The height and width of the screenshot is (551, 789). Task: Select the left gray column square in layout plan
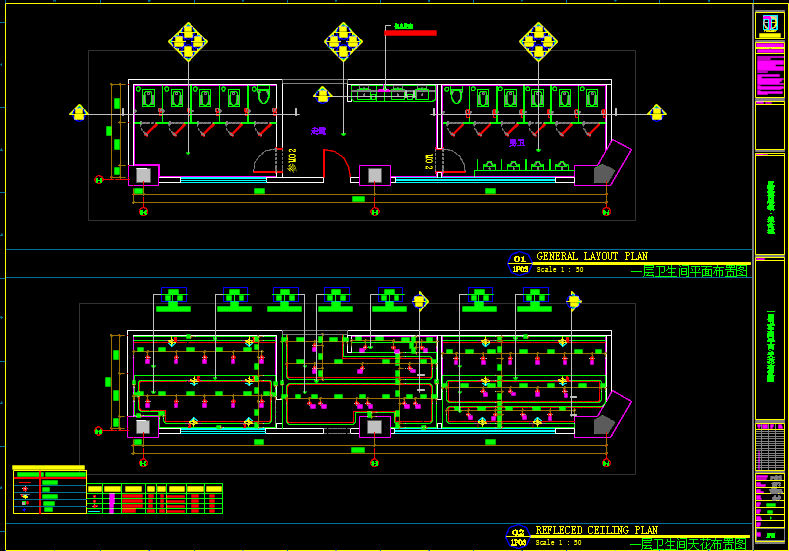click(x=143, y=175)
